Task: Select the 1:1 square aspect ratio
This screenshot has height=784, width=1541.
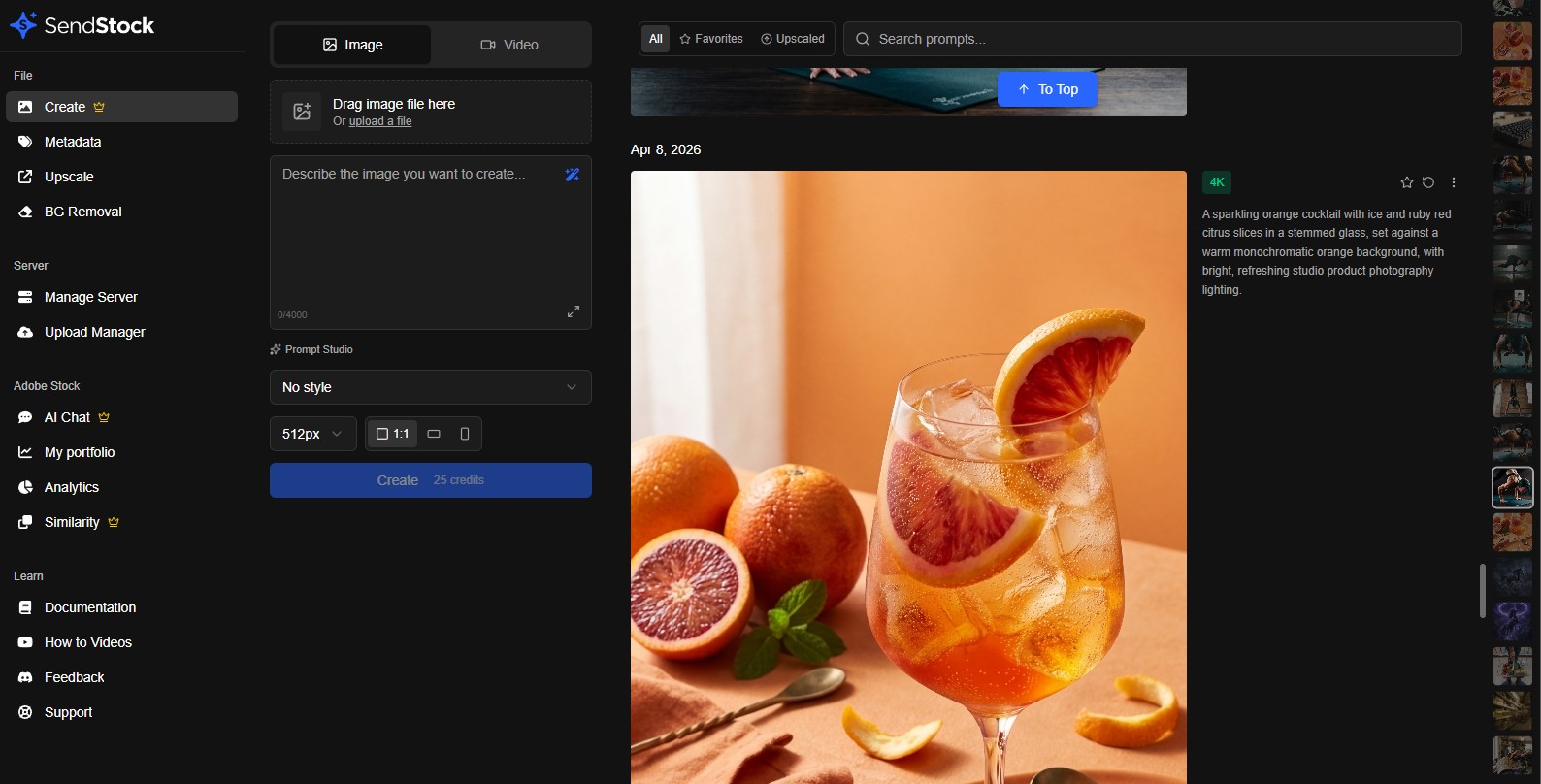Action: [392, 434]
